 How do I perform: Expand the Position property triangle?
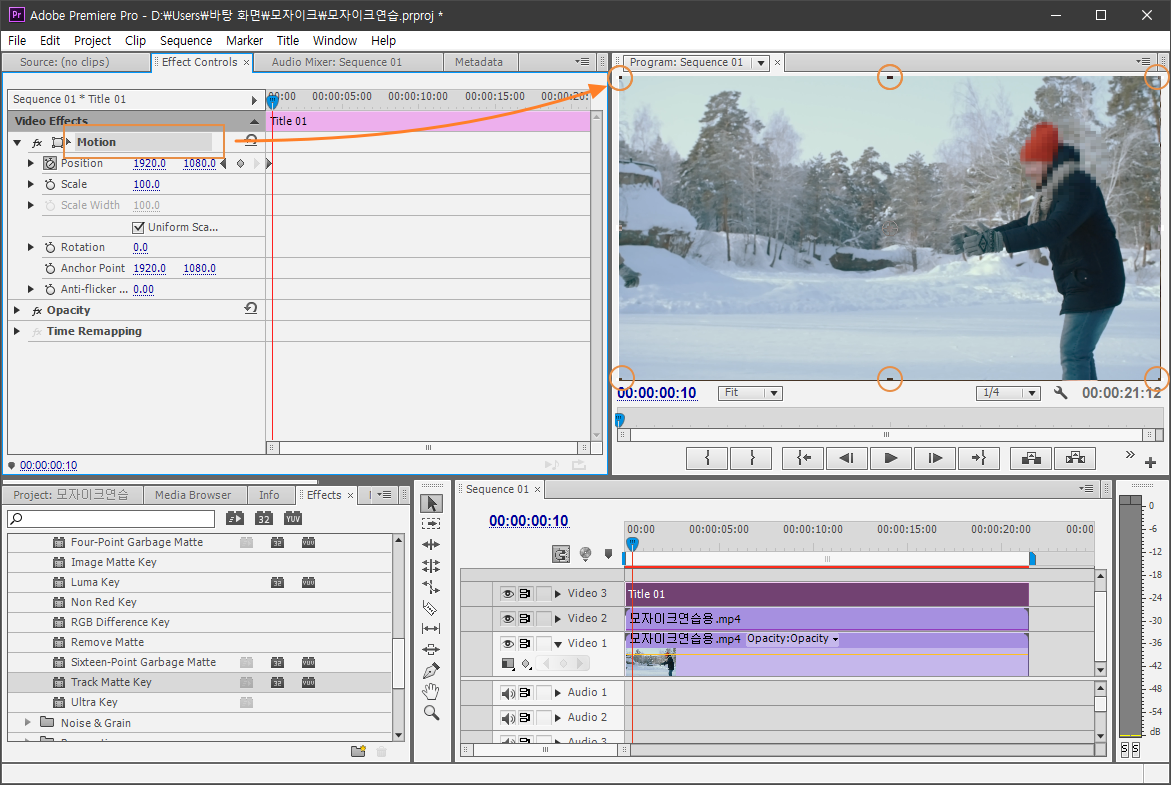tap(31, 163)
